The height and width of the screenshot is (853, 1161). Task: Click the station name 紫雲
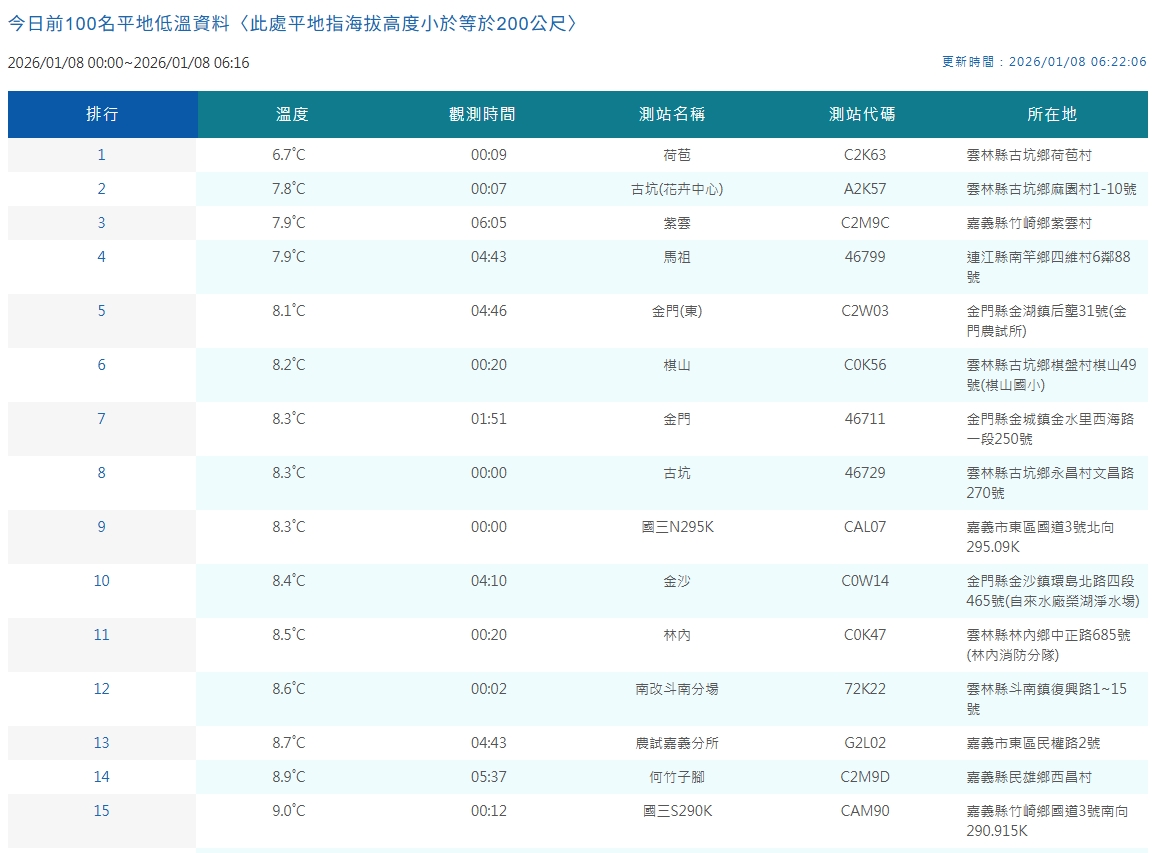677,223
